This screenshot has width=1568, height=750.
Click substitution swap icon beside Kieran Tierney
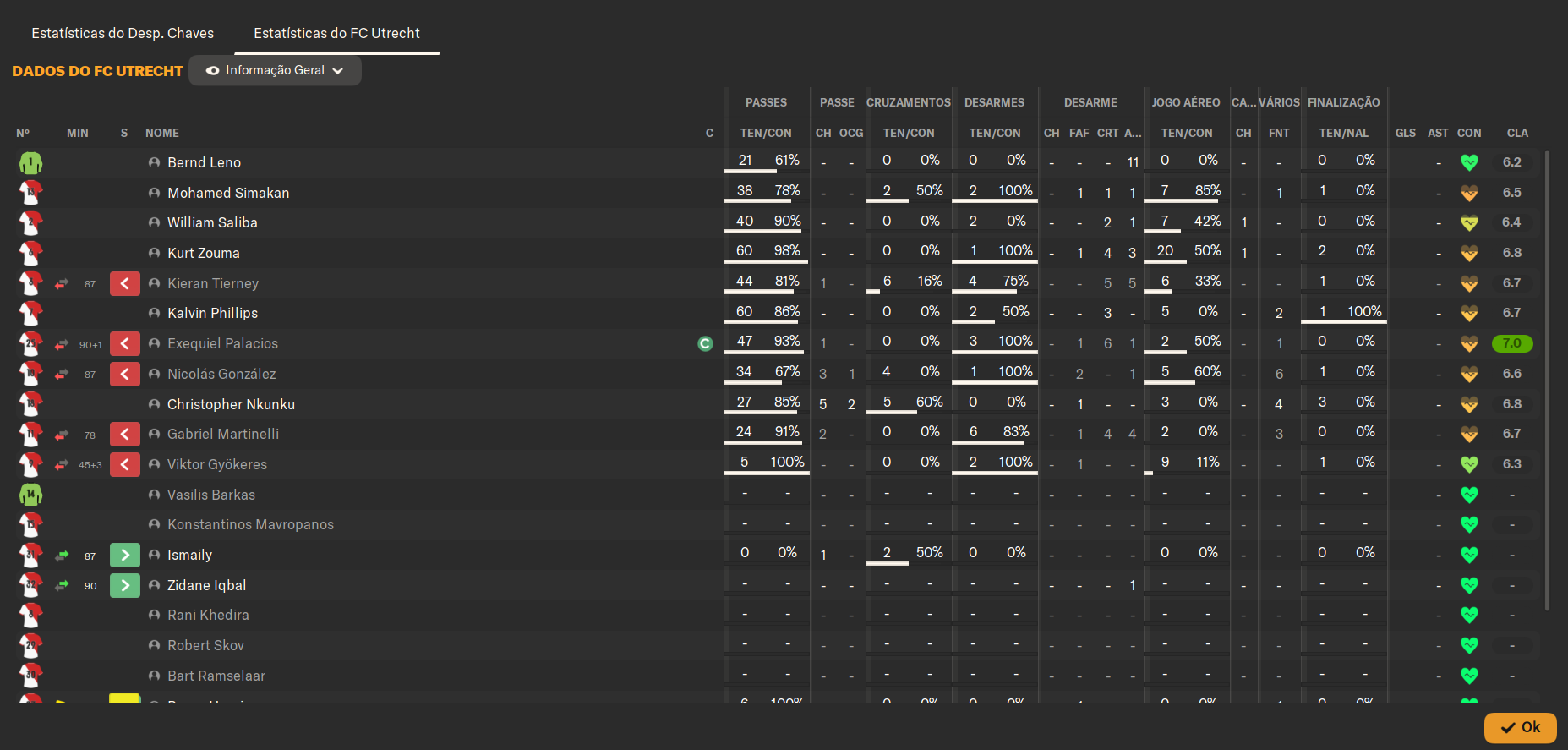pos(62,284)
